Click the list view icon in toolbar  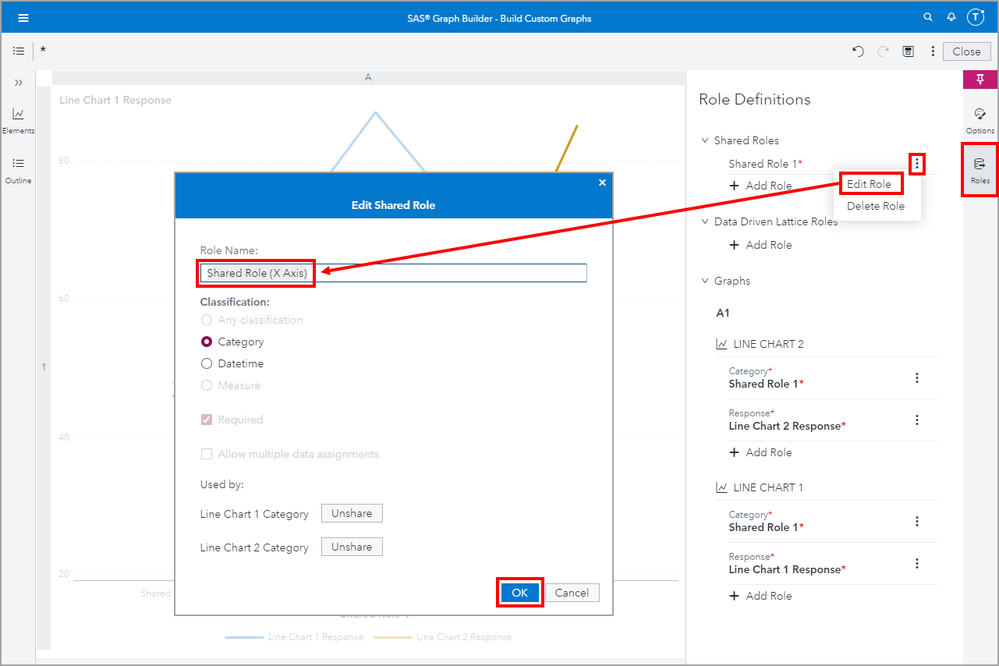pos(18,51)
